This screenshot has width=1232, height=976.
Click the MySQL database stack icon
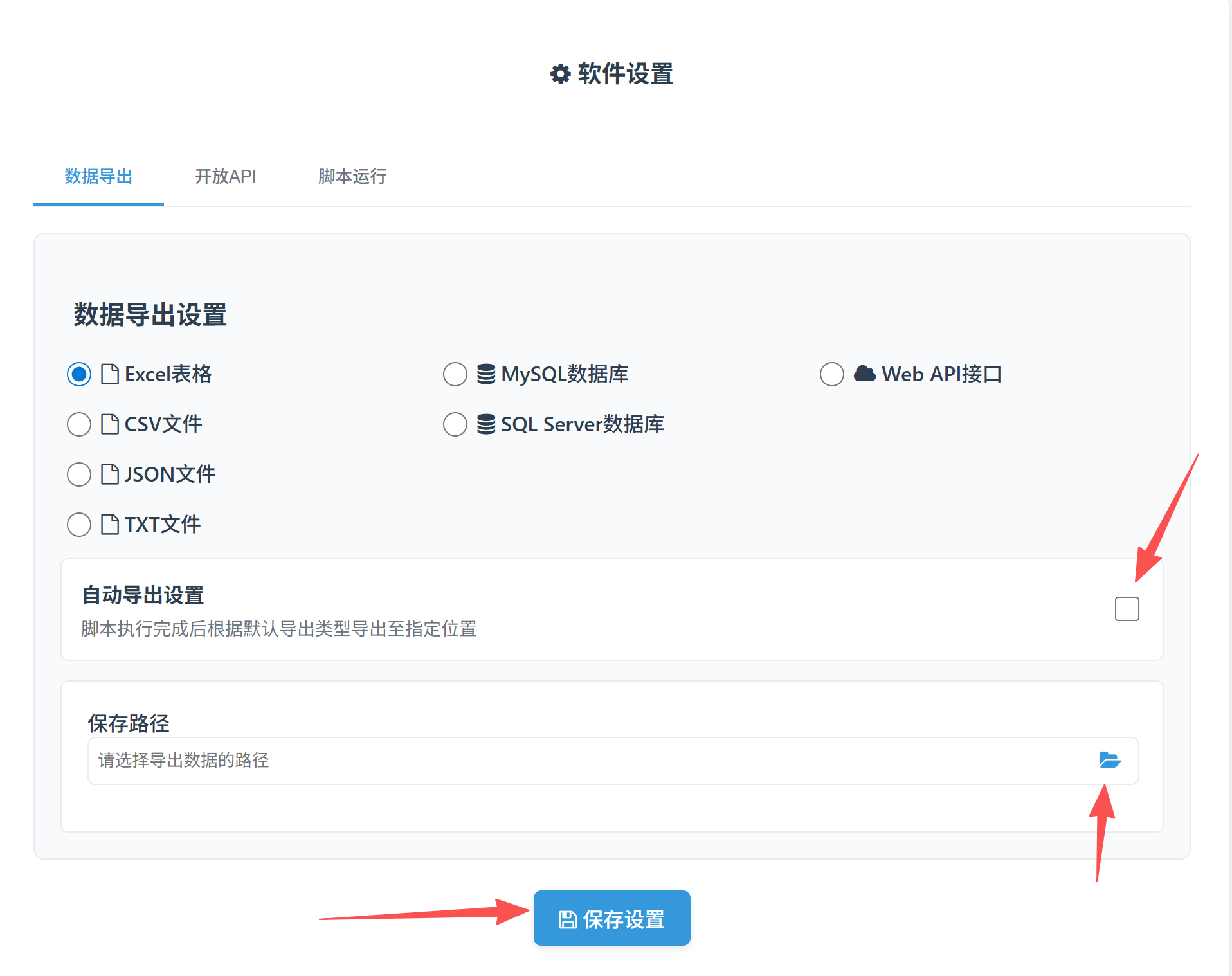click(x=486, y=374)
